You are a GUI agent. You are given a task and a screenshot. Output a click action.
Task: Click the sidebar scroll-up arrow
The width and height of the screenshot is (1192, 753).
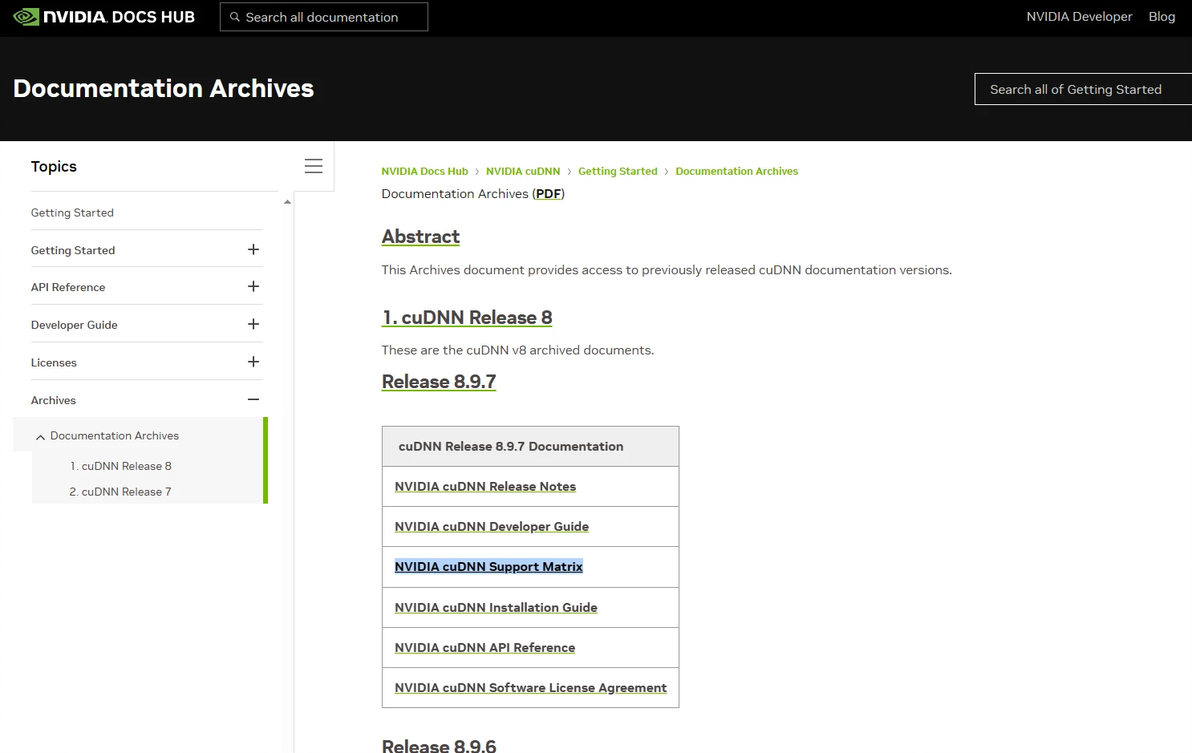click(287, 202)
